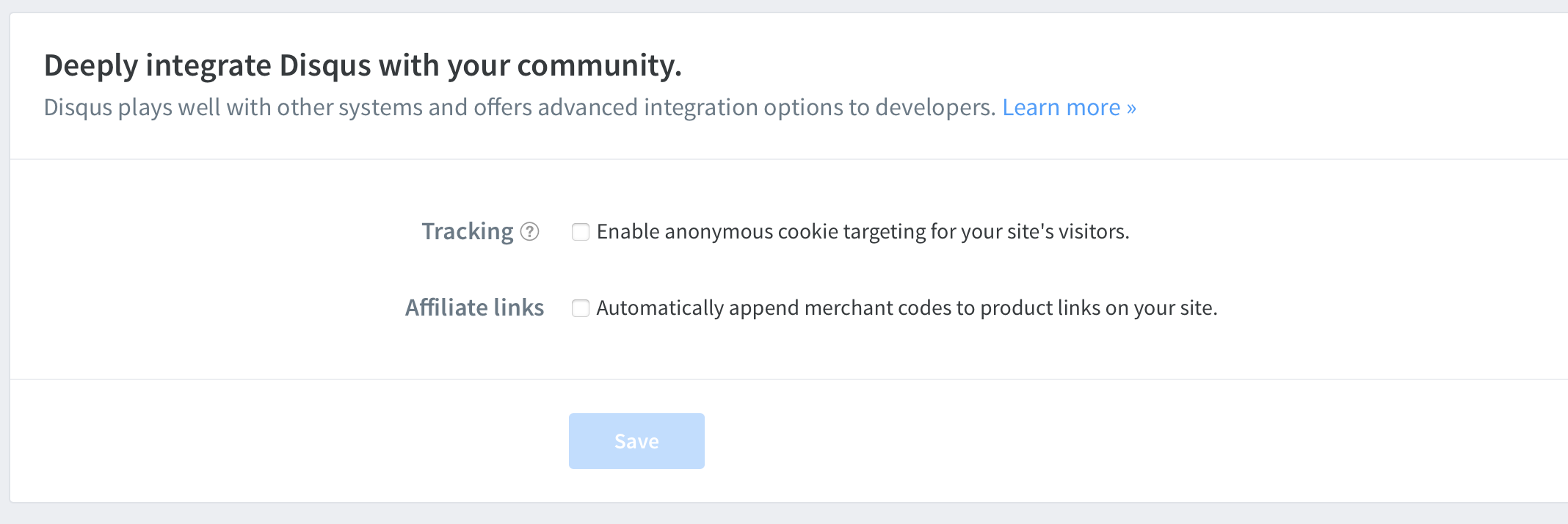This screenshot has height=524, width=1568.
Task: Click the "Enable anonymous cookie targeting" label text
Action: (863, 232)
